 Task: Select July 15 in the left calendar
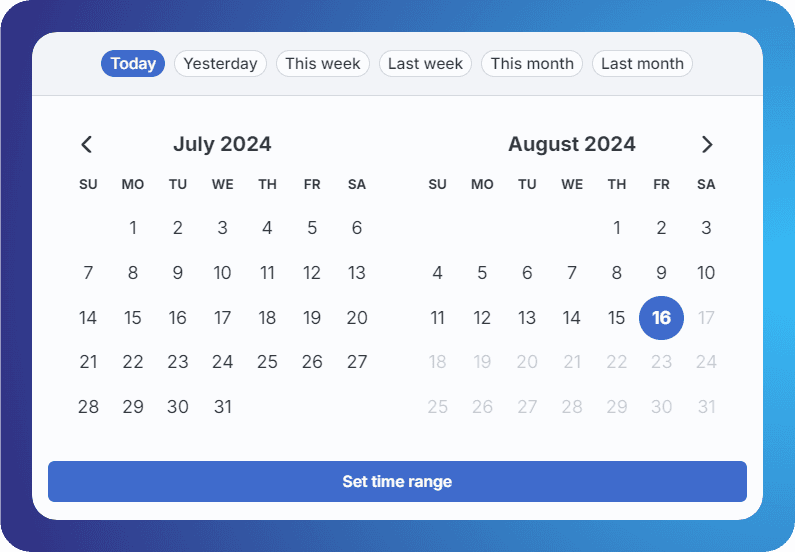click(x=133, y=318)
